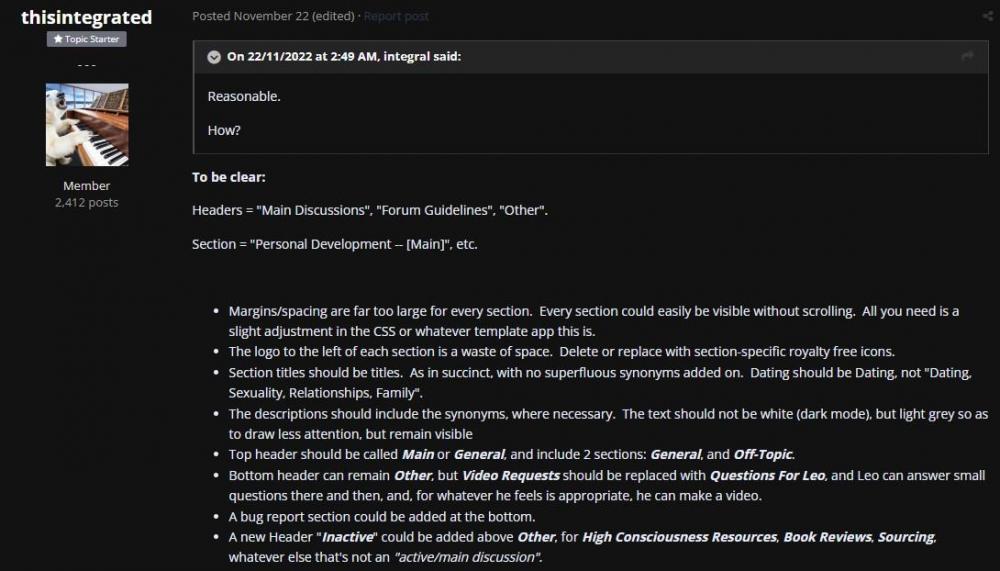Click the rank dashes below Topic Starter

[x=87, y=62]
